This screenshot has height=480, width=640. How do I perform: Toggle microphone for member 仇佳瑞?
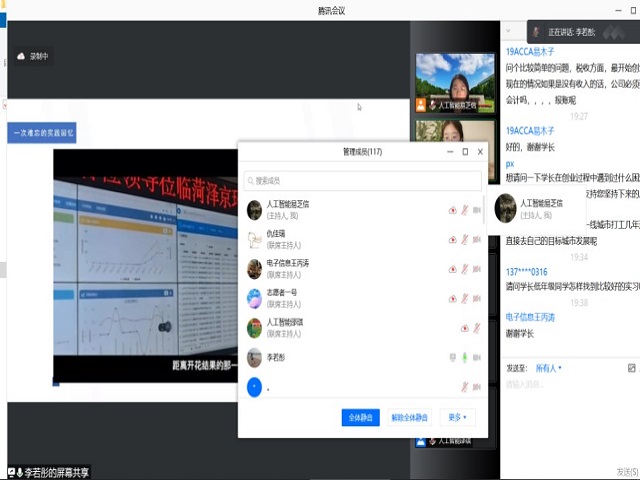click(464, 240)
